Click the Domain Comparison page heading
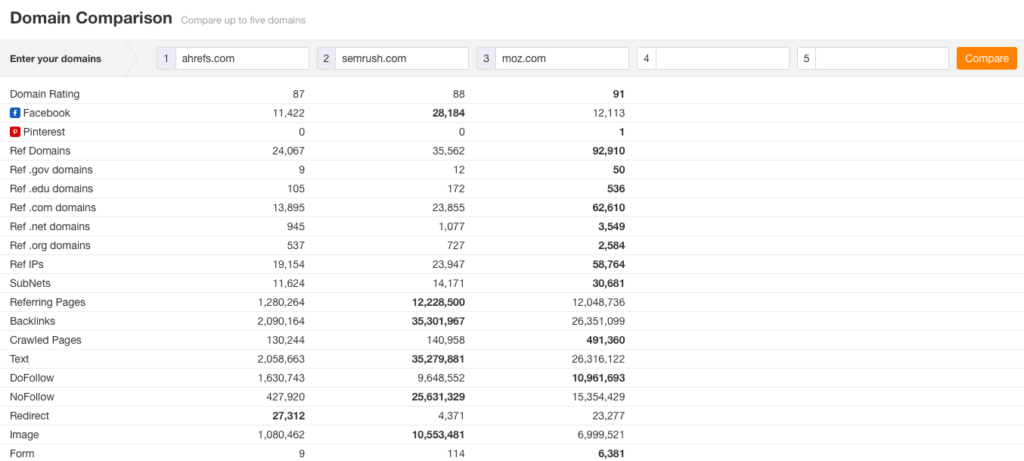This screenshot has height=461, width=1024. 91,18
